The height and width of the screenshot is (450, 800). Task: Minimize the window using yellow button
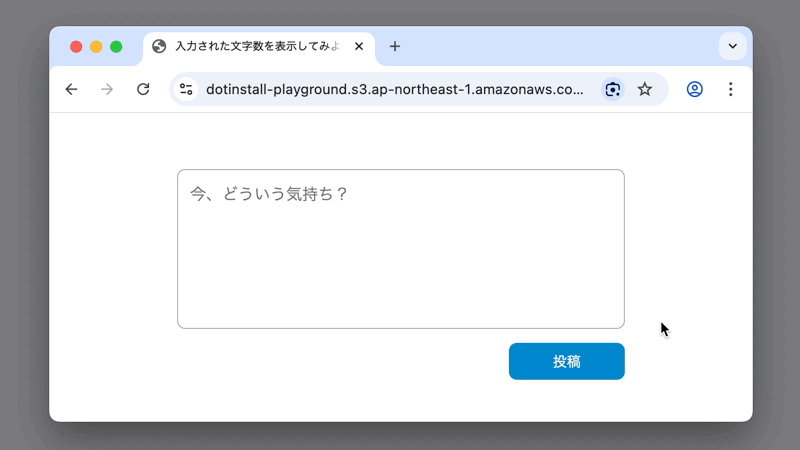click(96, 46)
